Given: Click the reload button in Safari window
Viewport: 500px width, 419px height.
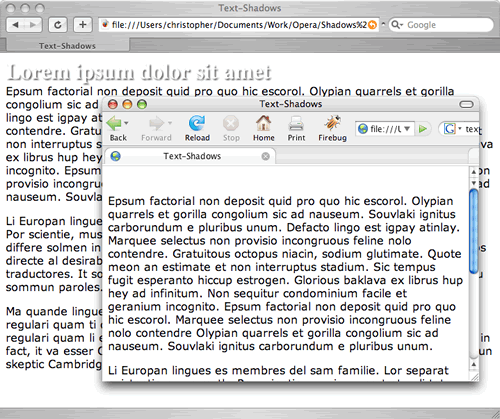Looking at the screenshot, I should [58, 25].
